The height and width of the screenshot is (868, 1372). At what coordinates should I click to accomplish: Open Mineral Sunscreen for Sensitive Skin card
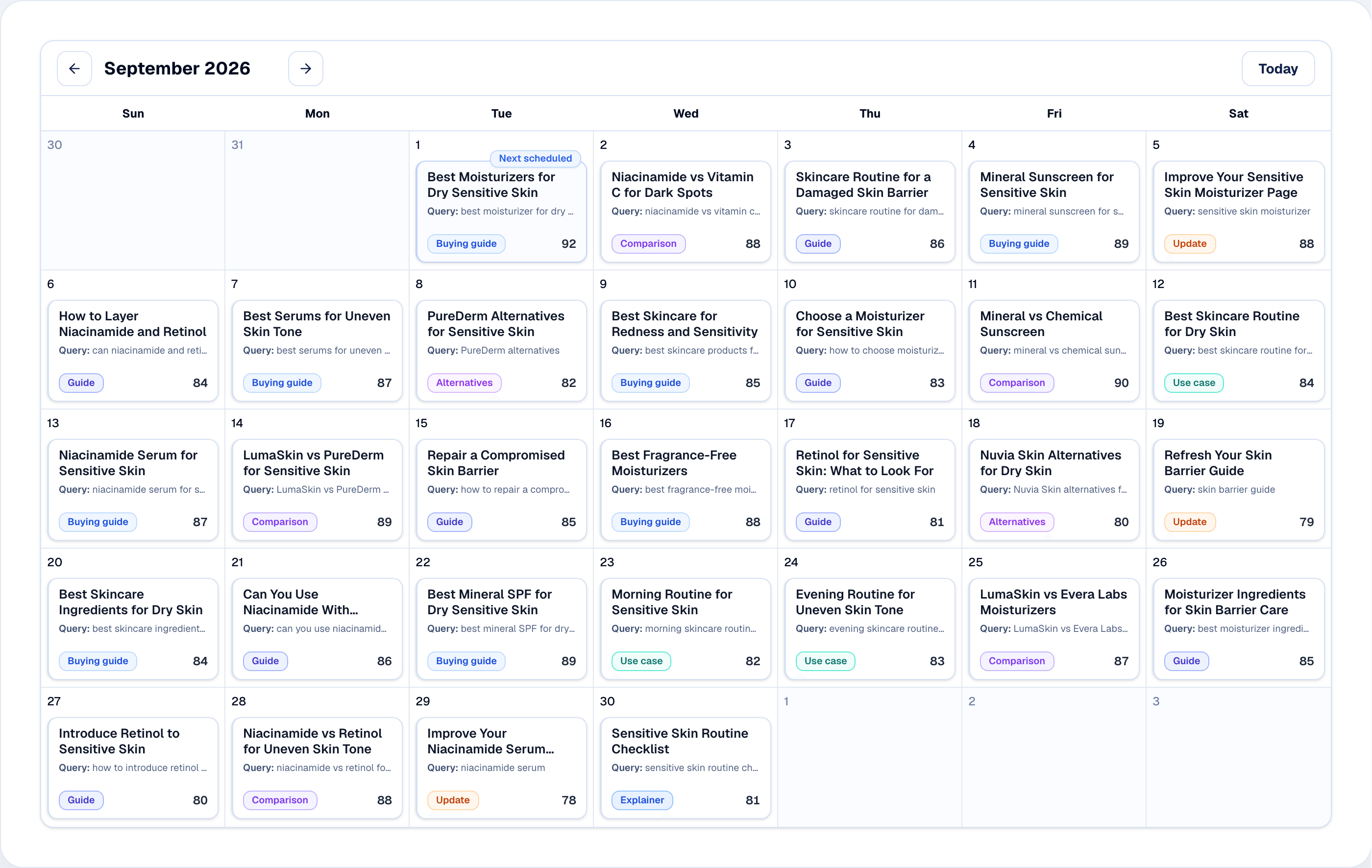coord(1053,211)
